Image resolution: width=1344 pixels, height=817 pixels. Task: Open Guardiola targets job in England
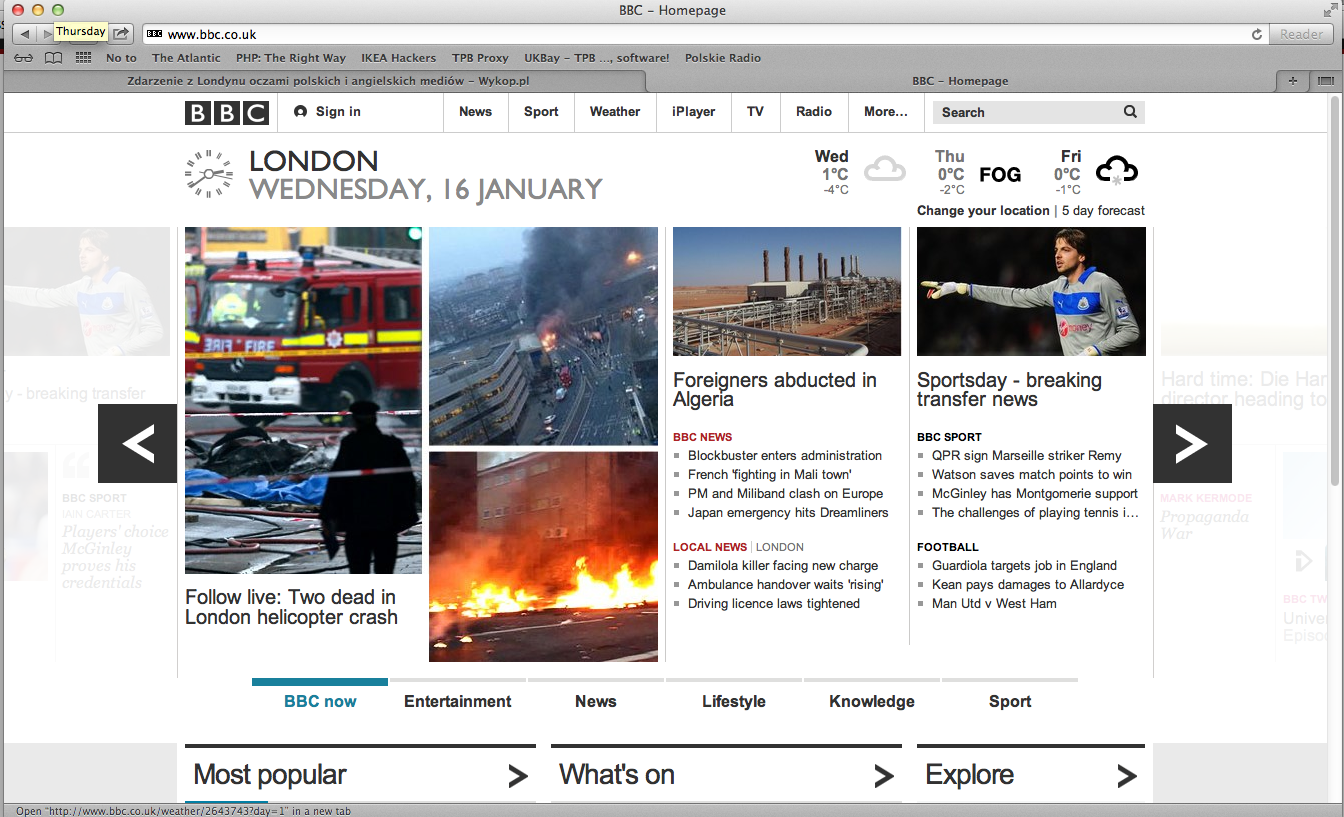(x=1024, y=566)
